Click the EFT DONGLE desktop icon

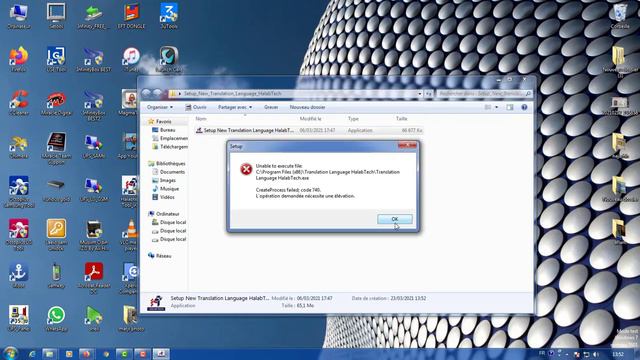131,16
